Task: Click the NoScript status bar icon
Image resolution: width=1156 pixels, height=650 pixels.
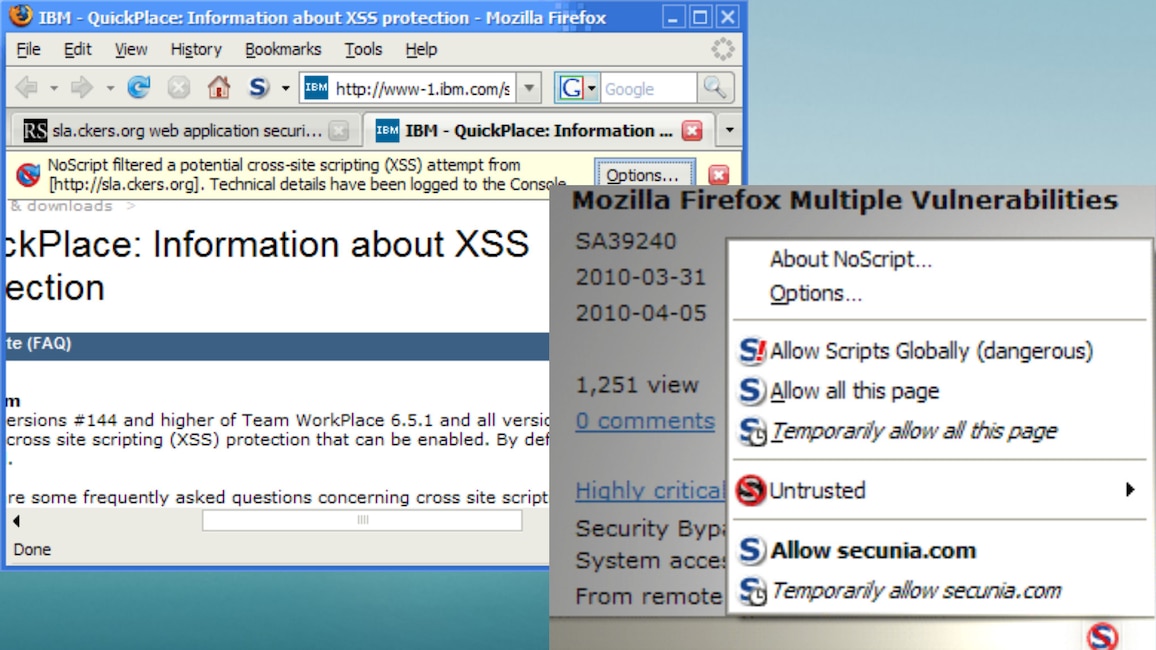Action: (1102, 635)
